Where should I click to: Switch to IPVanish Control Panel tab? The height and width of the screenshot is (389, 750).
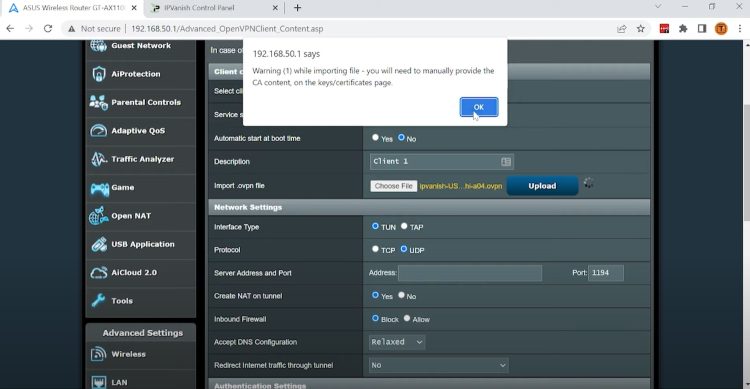click(200, 8)
